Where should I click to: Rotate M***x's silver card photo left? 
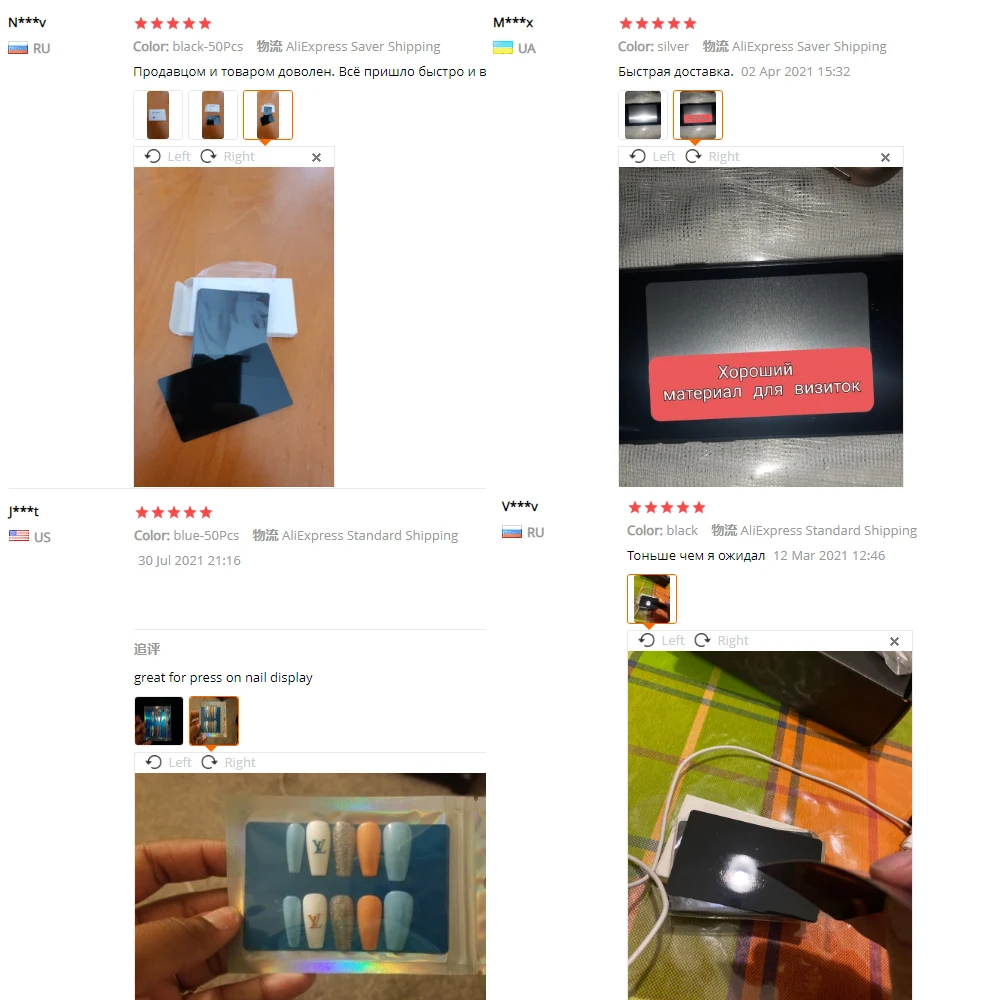point(652,156)
